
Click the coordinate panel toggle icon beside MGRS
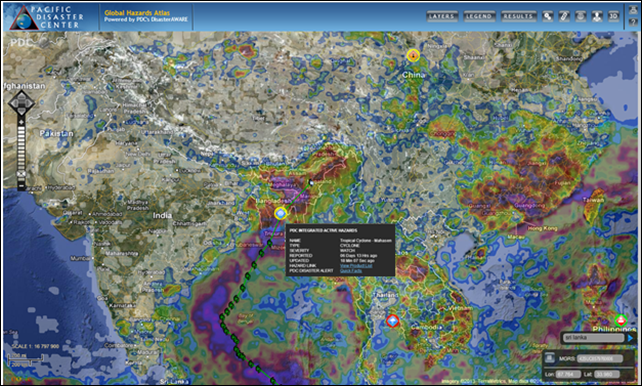click(551, 358)
